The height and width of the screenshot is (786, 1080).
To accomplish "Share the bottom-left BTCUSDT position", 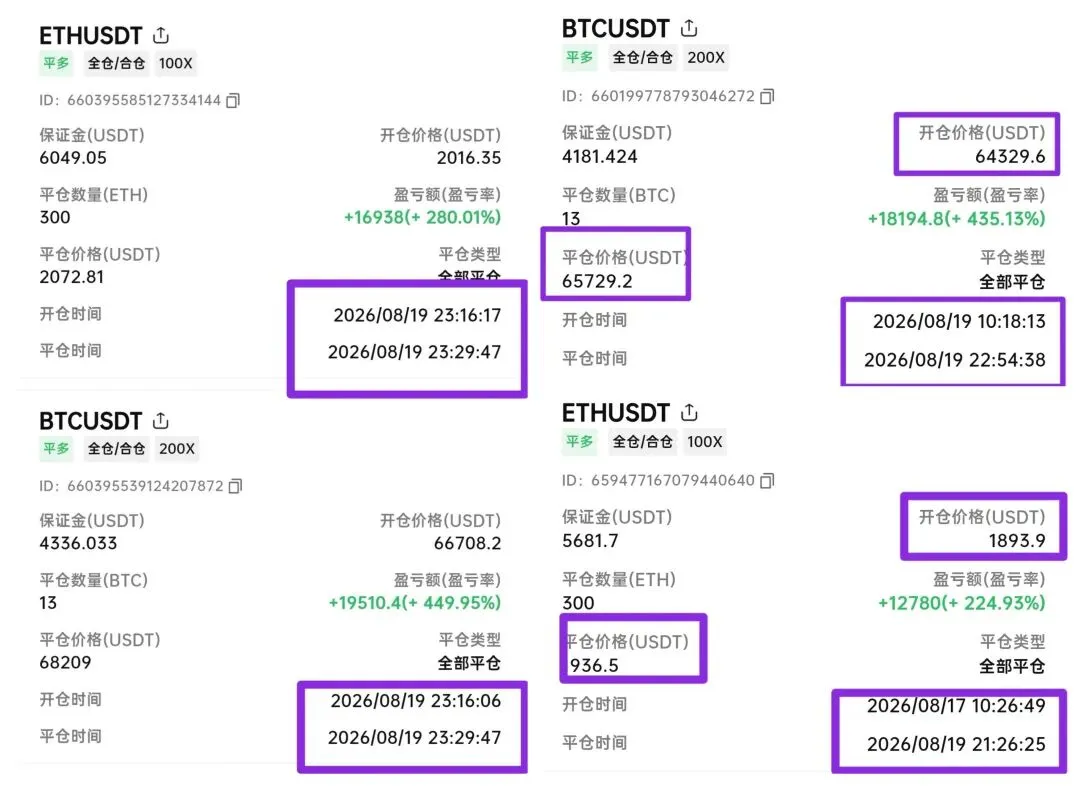I will [160, 420].
